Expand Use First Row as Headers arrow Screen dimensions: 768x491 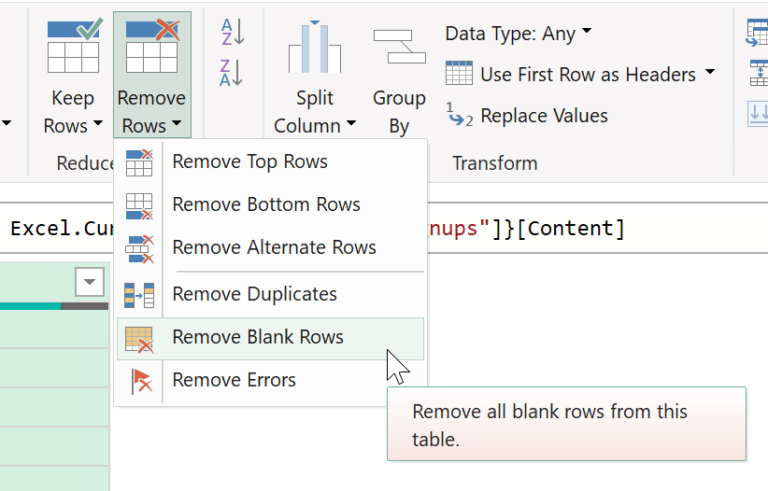(709, 72)
